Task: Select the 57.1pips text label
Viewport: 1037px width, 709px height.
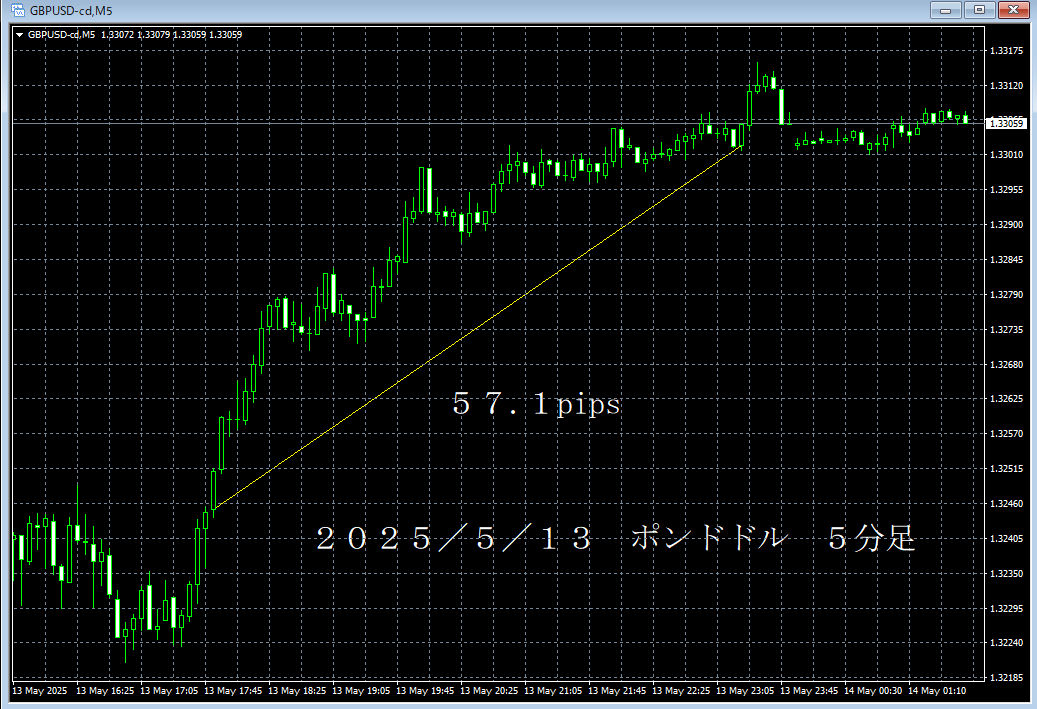Action: [536, 405]
